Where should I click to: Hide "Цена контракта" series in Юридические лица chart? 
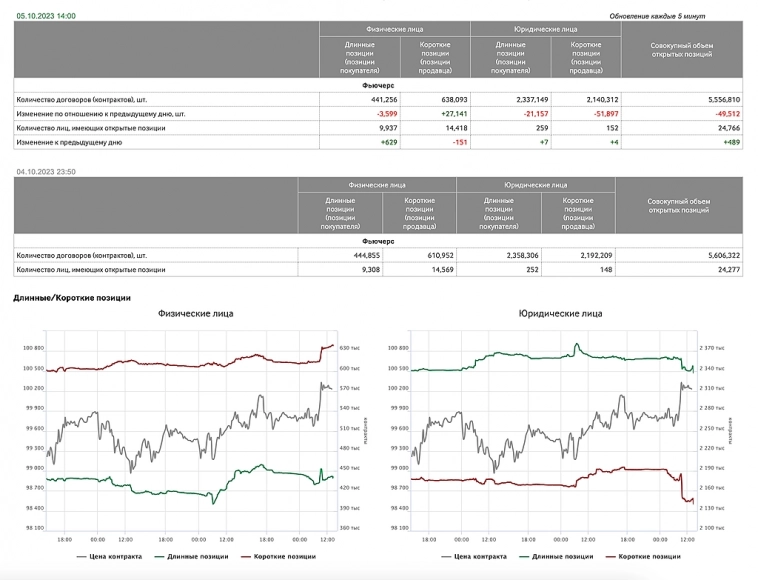(x=478, y=556)
